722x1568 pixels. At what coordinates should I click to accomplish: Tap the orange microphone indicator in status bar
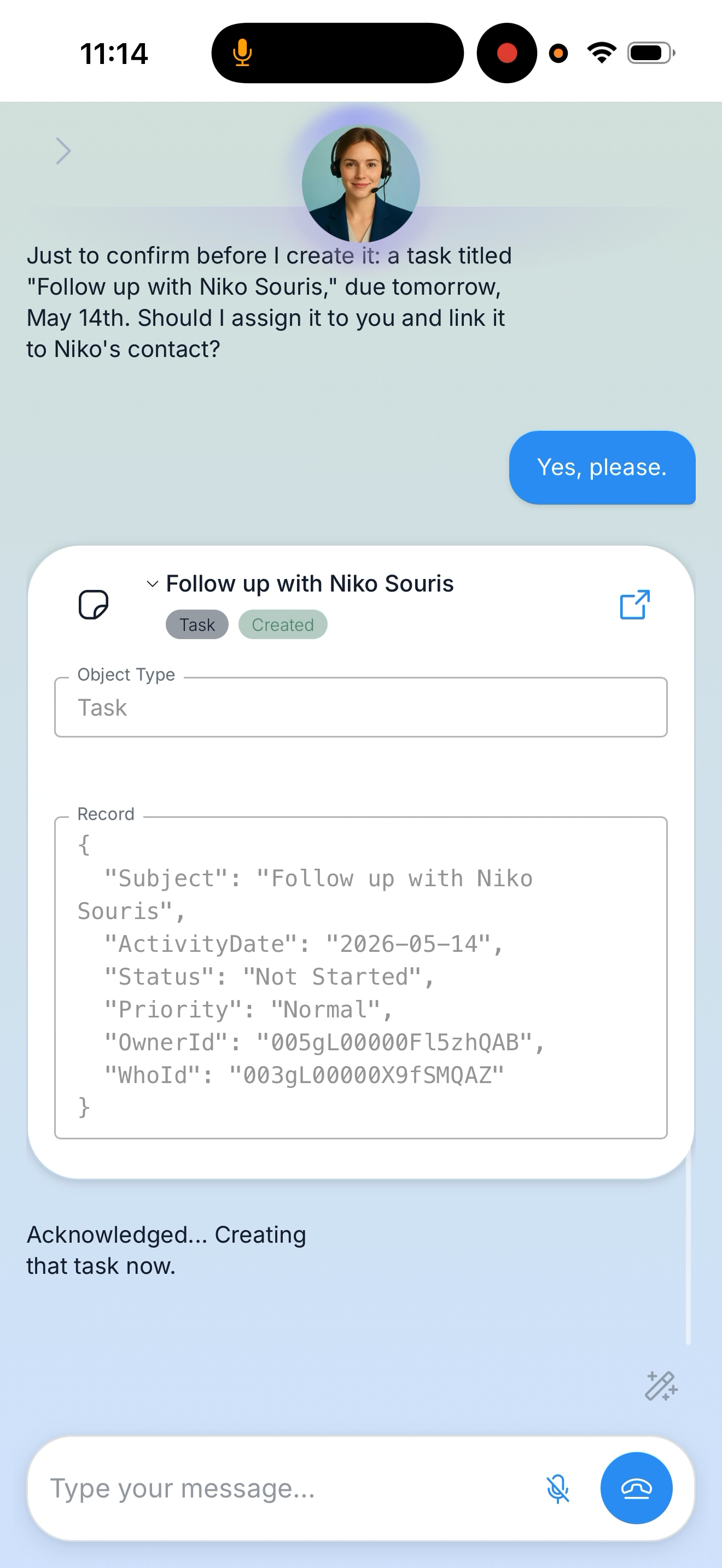[242, 53]
